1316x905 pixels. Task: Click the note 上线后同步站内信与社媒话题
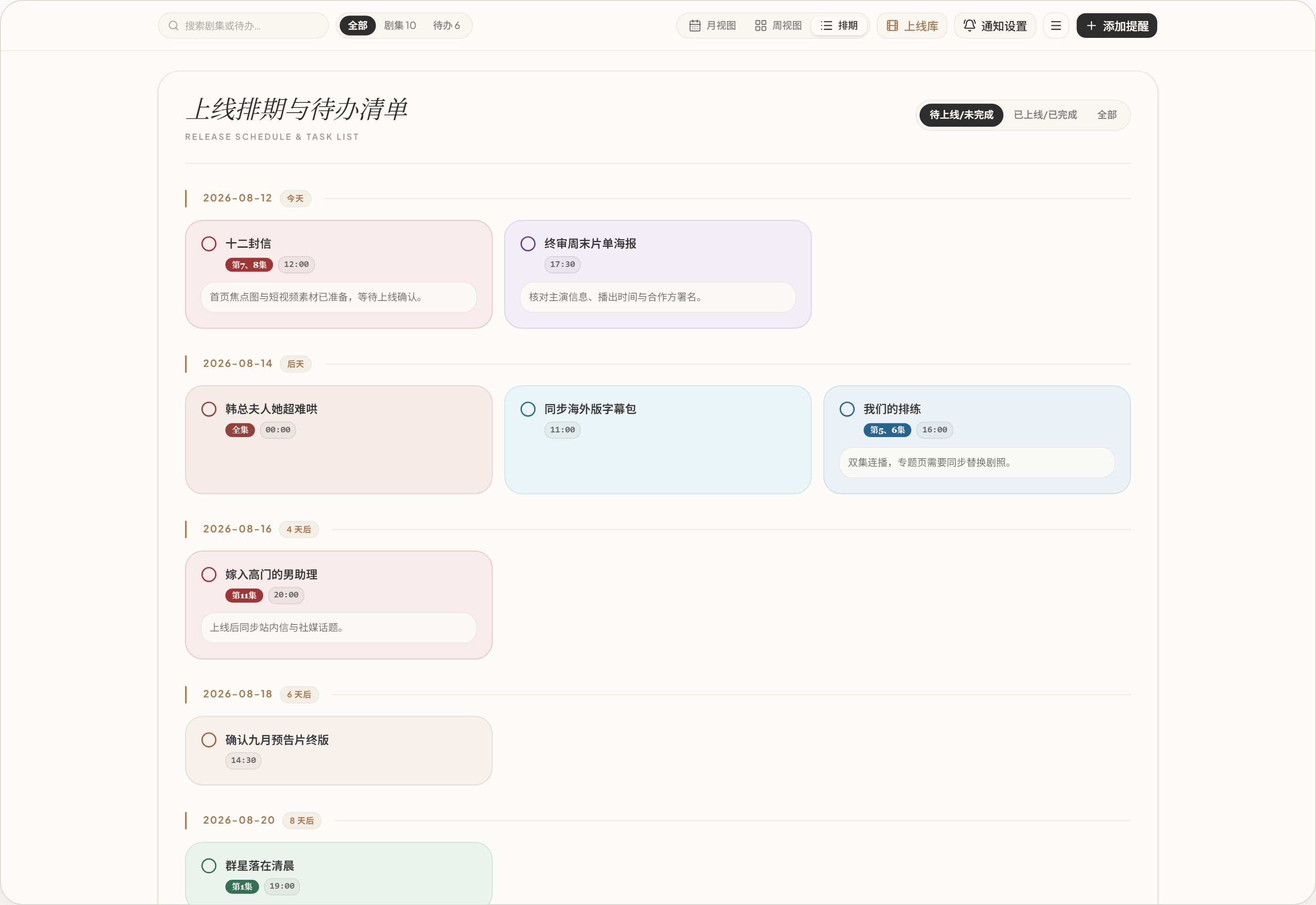(x=338, y=628)
